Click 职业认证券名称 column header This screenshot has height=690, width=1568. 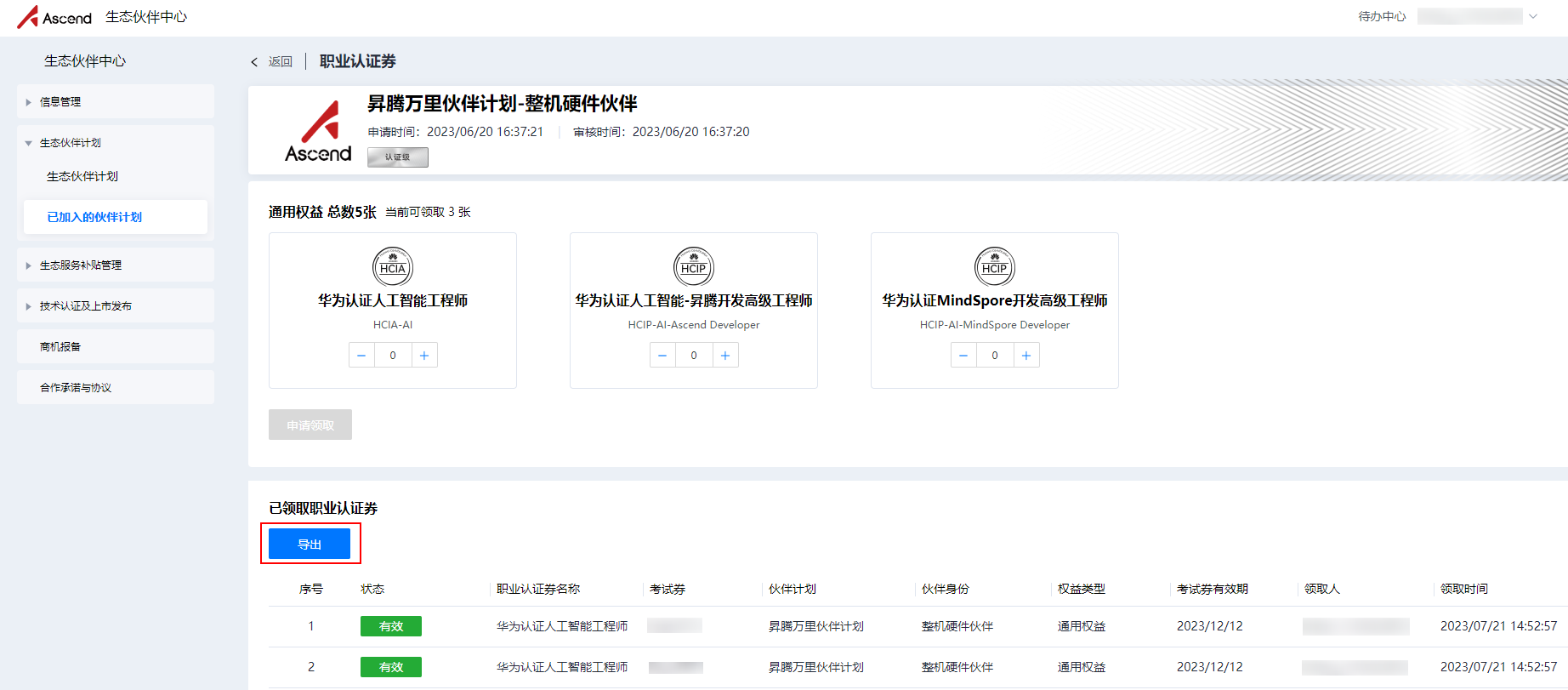538,589
